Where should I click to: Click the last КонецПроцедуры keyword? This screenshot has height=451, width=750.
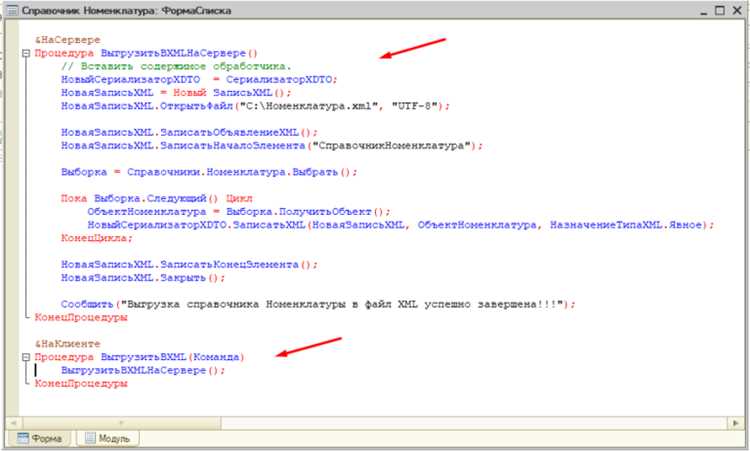coord(81,384)
